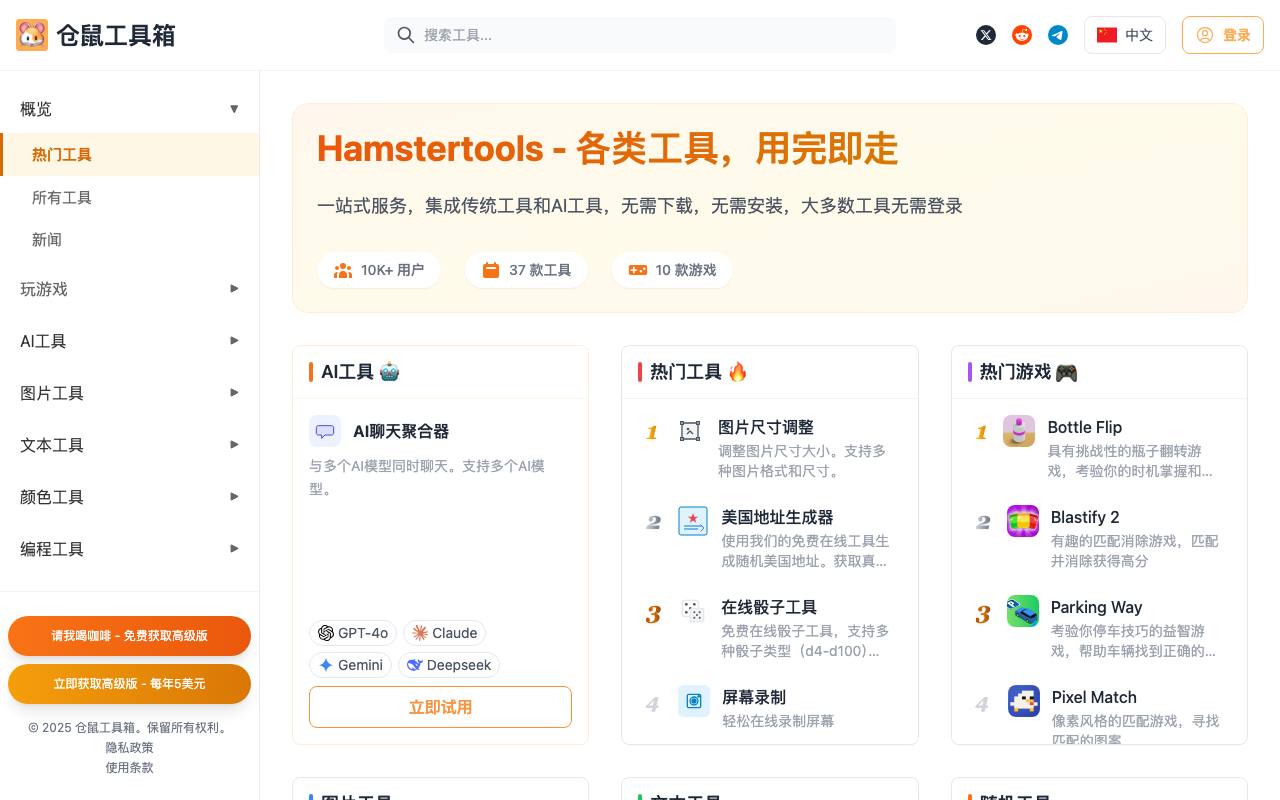Open the 屏幕录制 tool title
Image resolution: width=1280 pixels, height=800 pixels.
(754, 697)
